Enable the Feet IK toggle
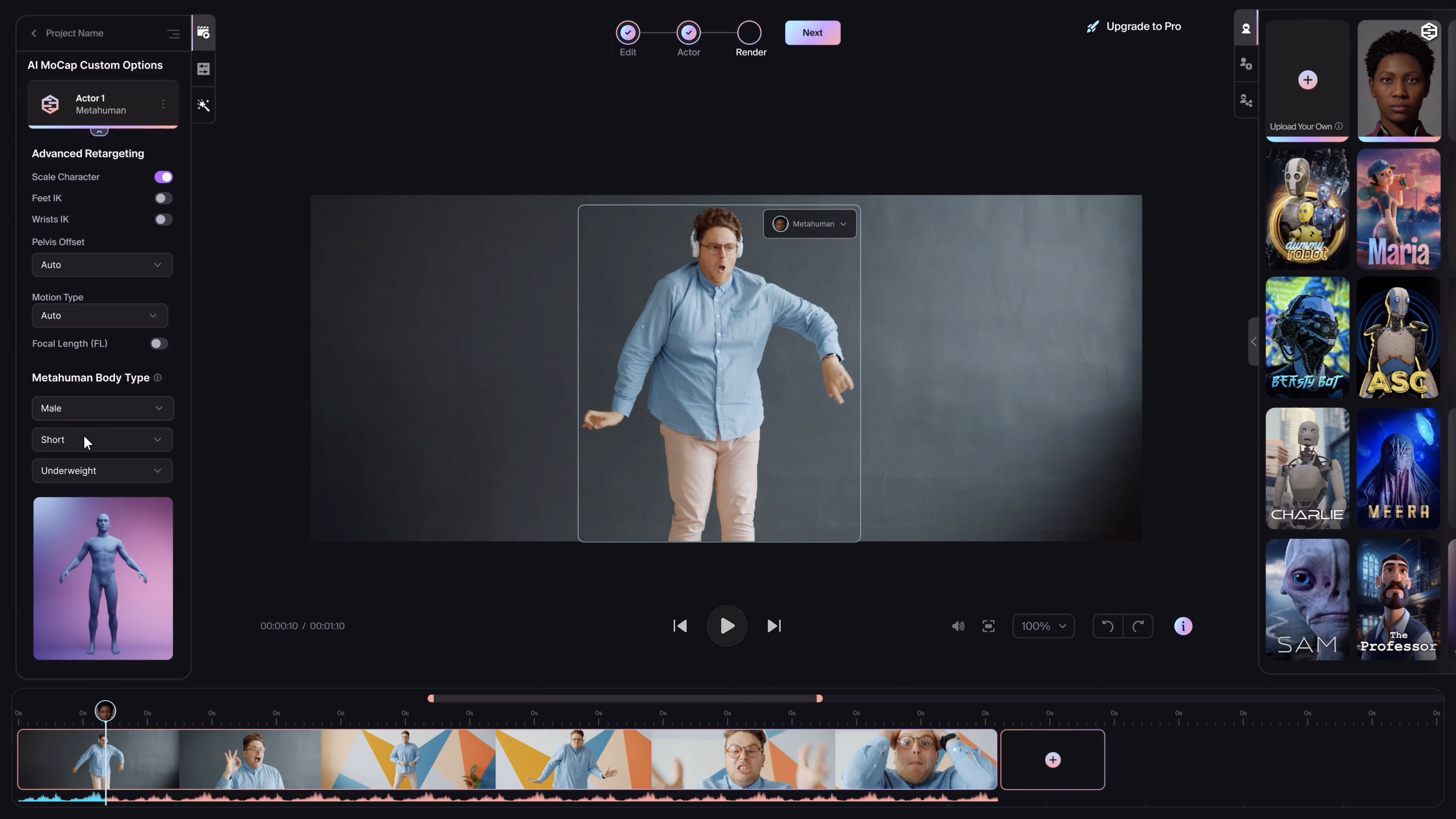The height and width of the screenshot is (819, 1456). (164, 198)
